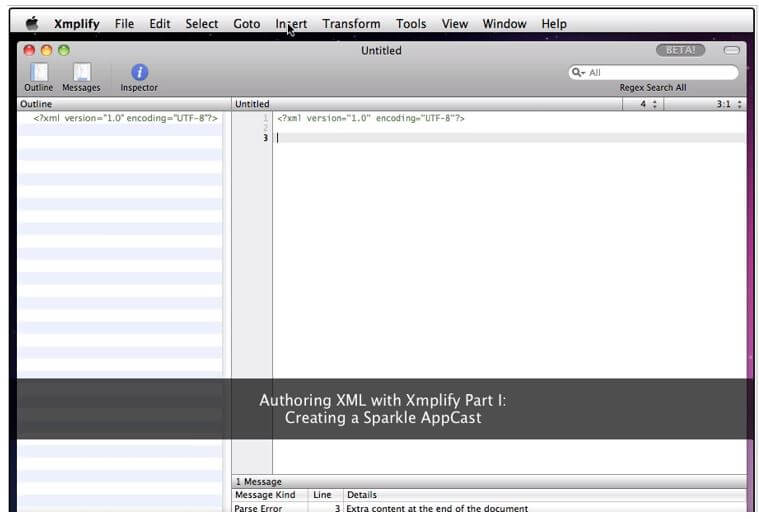
Task: Open the Xmplify application menu
Action: (76, 24)
